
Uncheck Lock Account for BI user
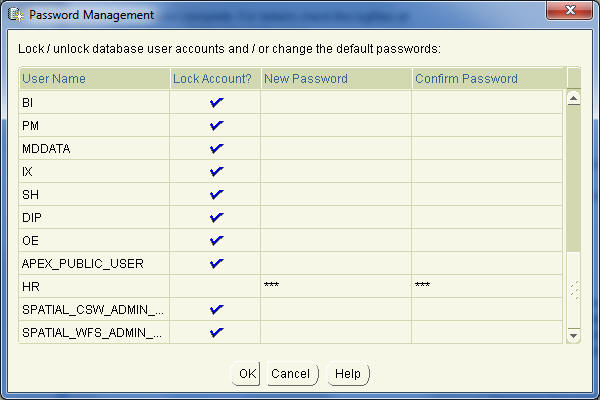[216, 103]
